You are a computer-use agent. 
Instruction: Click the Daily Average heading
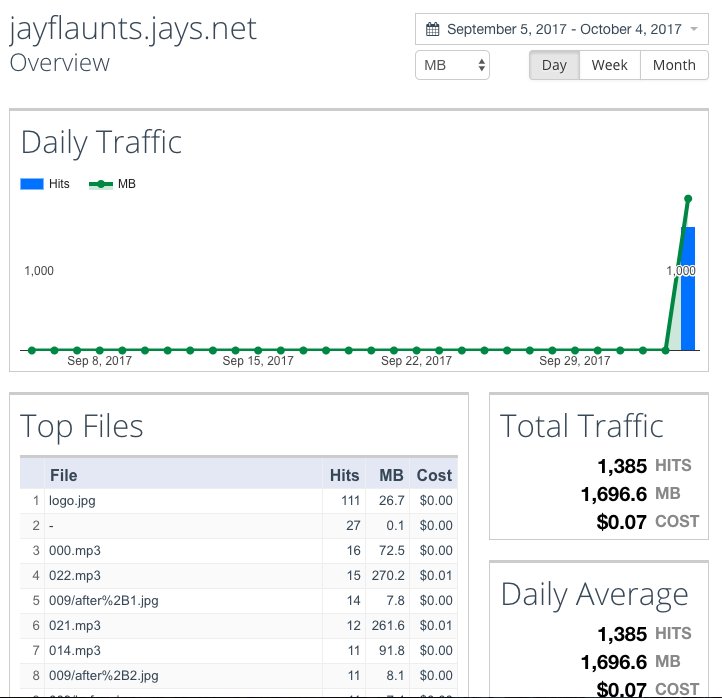click(x=594, y=595)
